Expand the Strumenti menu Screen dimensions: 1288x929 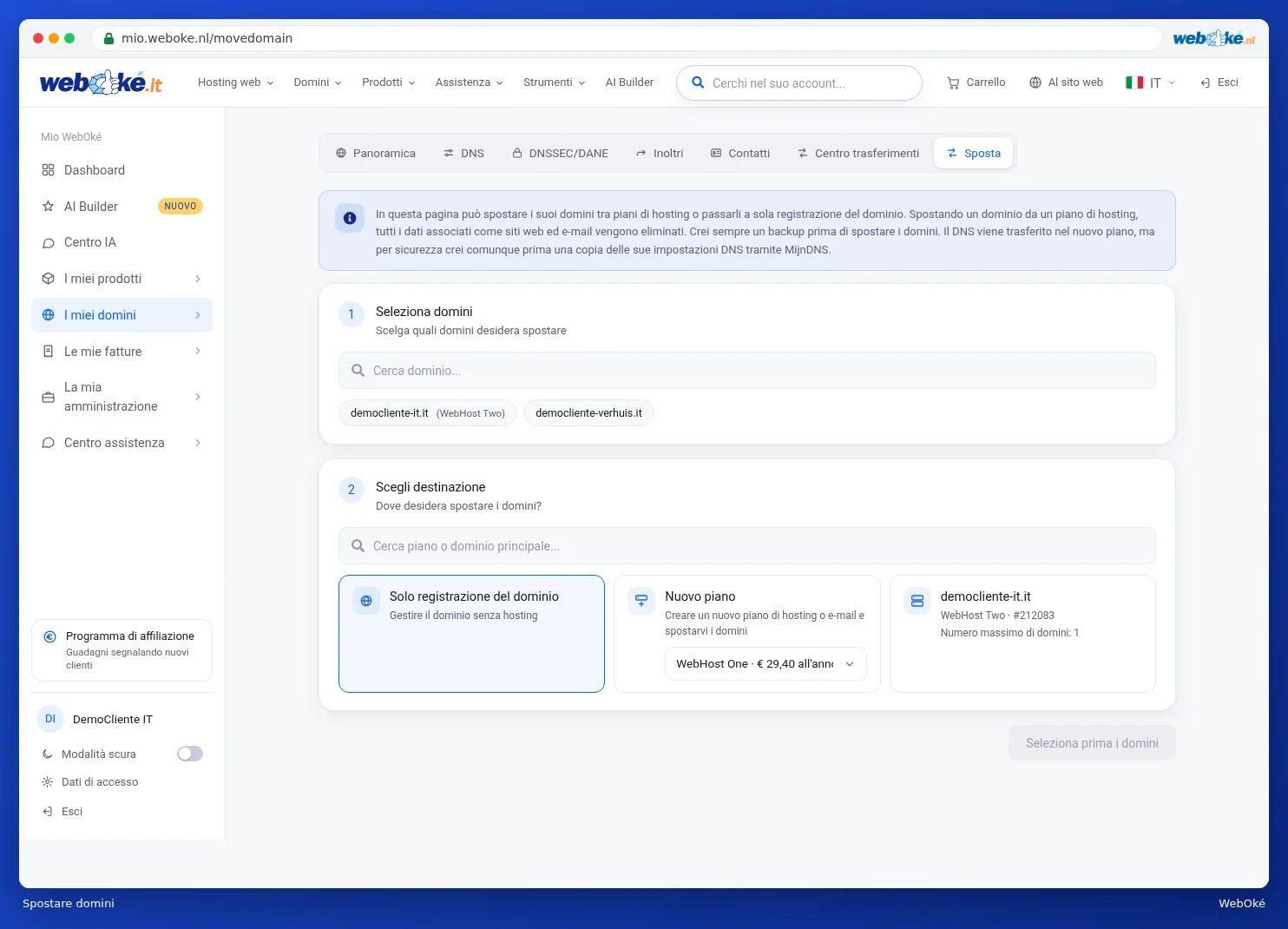click(x=554, y=82)
